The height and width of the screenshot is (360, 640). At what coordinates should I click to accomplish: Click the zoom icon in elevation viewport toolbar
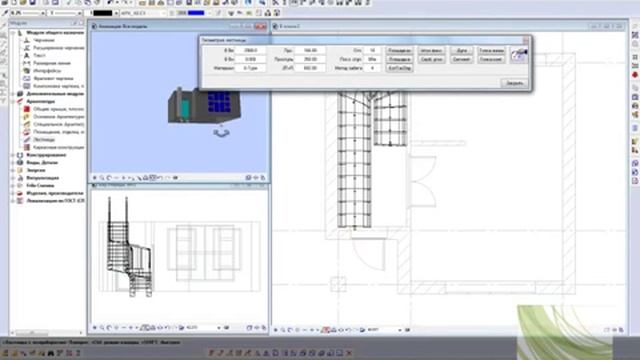click(x=102, y=327)
